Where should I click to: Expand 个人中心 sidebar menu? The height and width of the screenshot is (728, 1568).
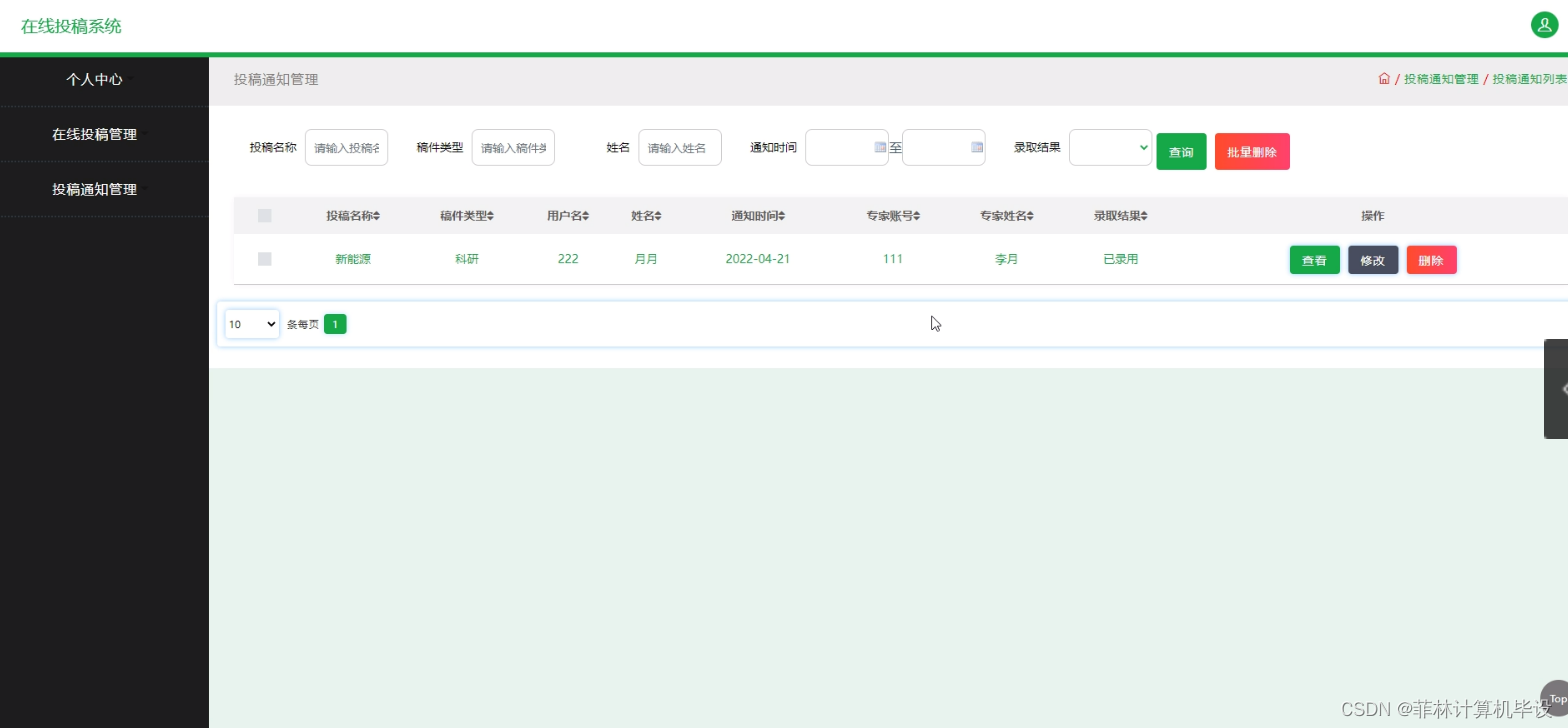[95, 79]
